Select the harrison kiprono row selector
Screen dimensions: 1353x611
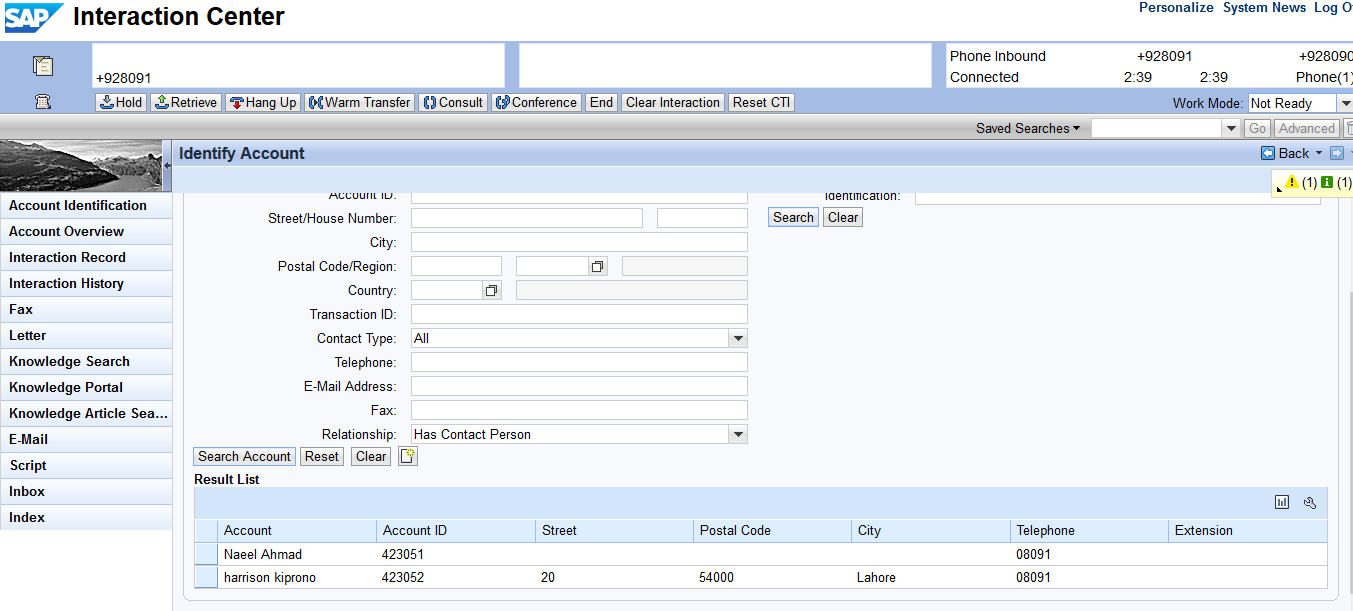click(206, 577)
